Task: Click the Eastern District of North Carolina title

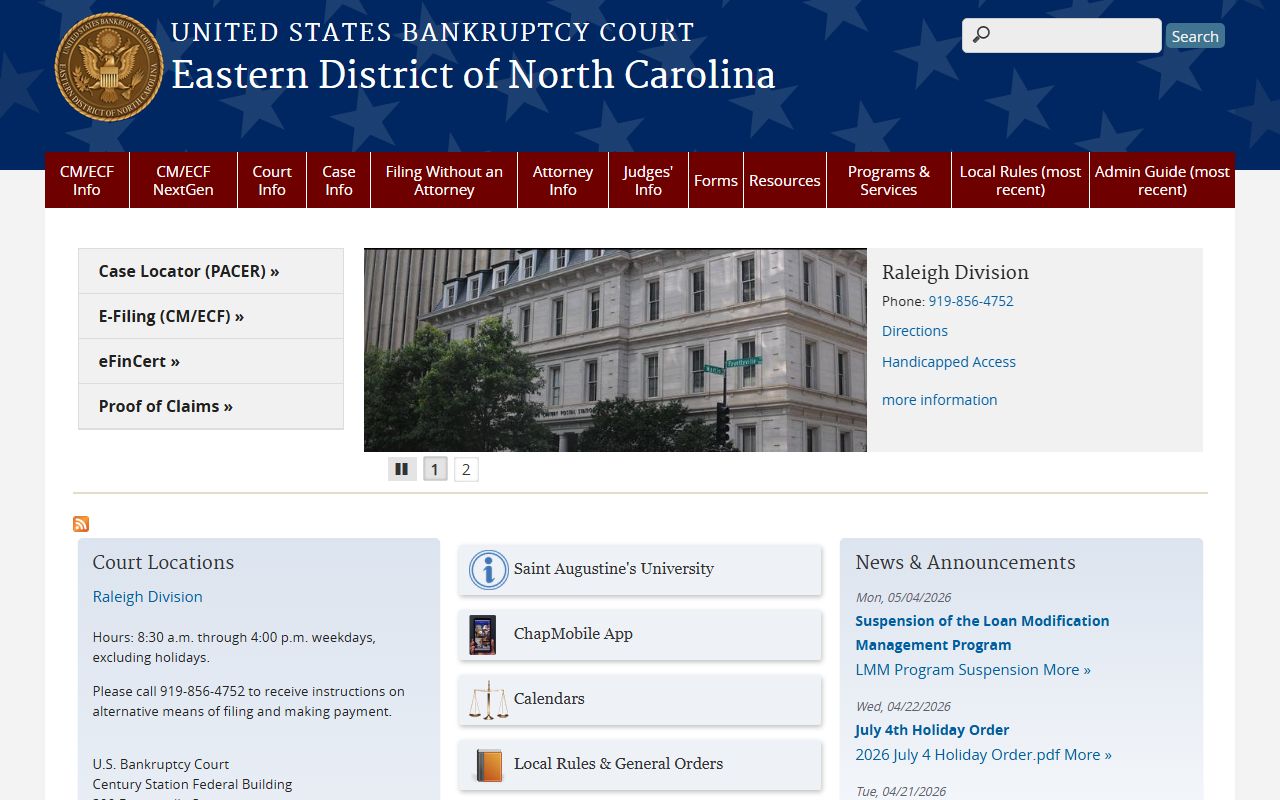Action: 473,75
